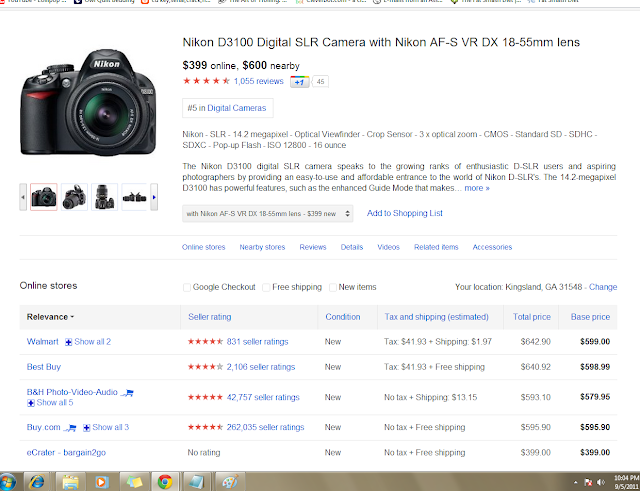
Task: Enable the Free shipping filter checkbox
Action: [266, 287]
